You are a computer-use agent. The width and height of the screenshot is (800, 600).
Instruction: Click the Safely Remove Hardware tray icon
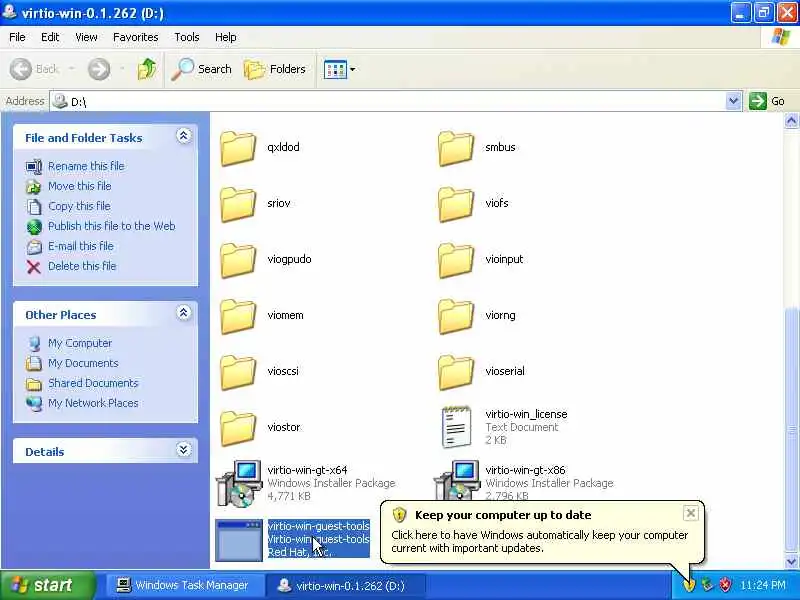(707, 585)
